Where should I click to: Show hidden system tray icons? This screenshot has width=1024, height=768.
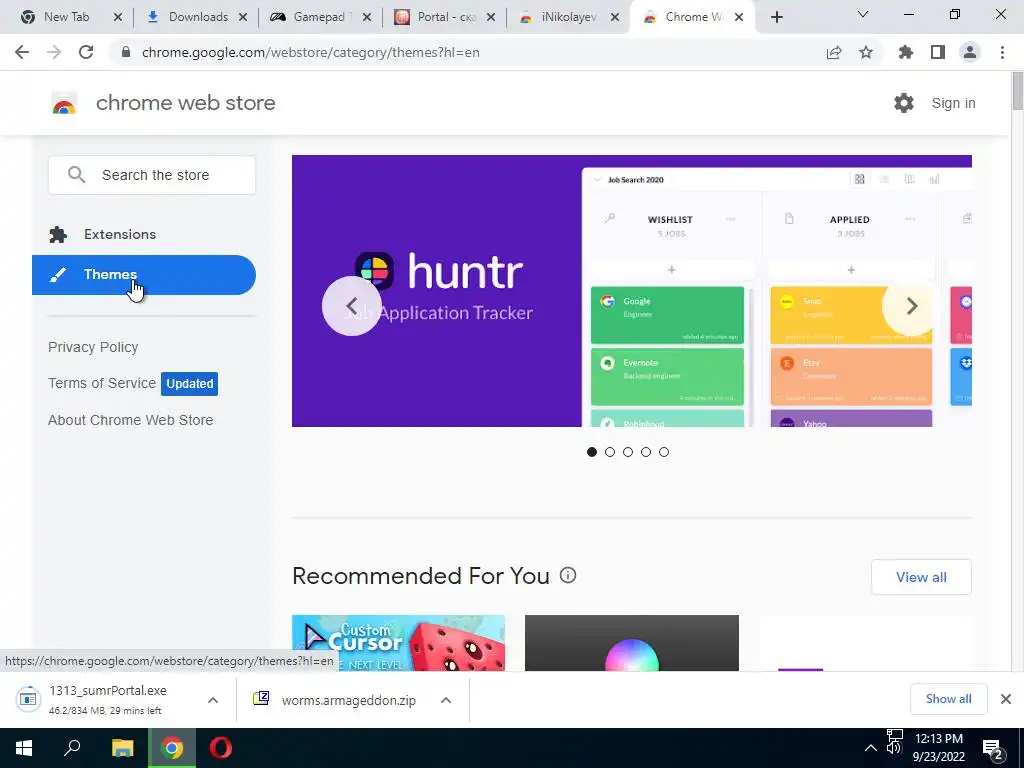coord(871,748)
